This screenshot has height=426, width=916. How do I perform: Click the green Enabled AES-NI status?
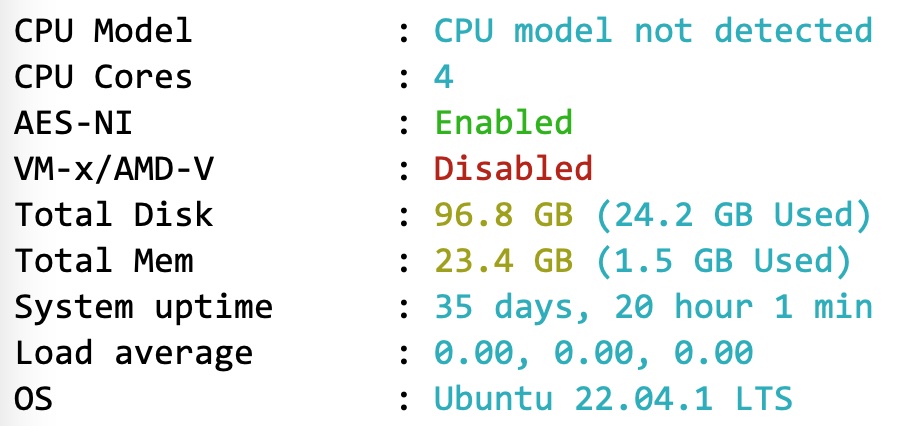coord(503,122)
